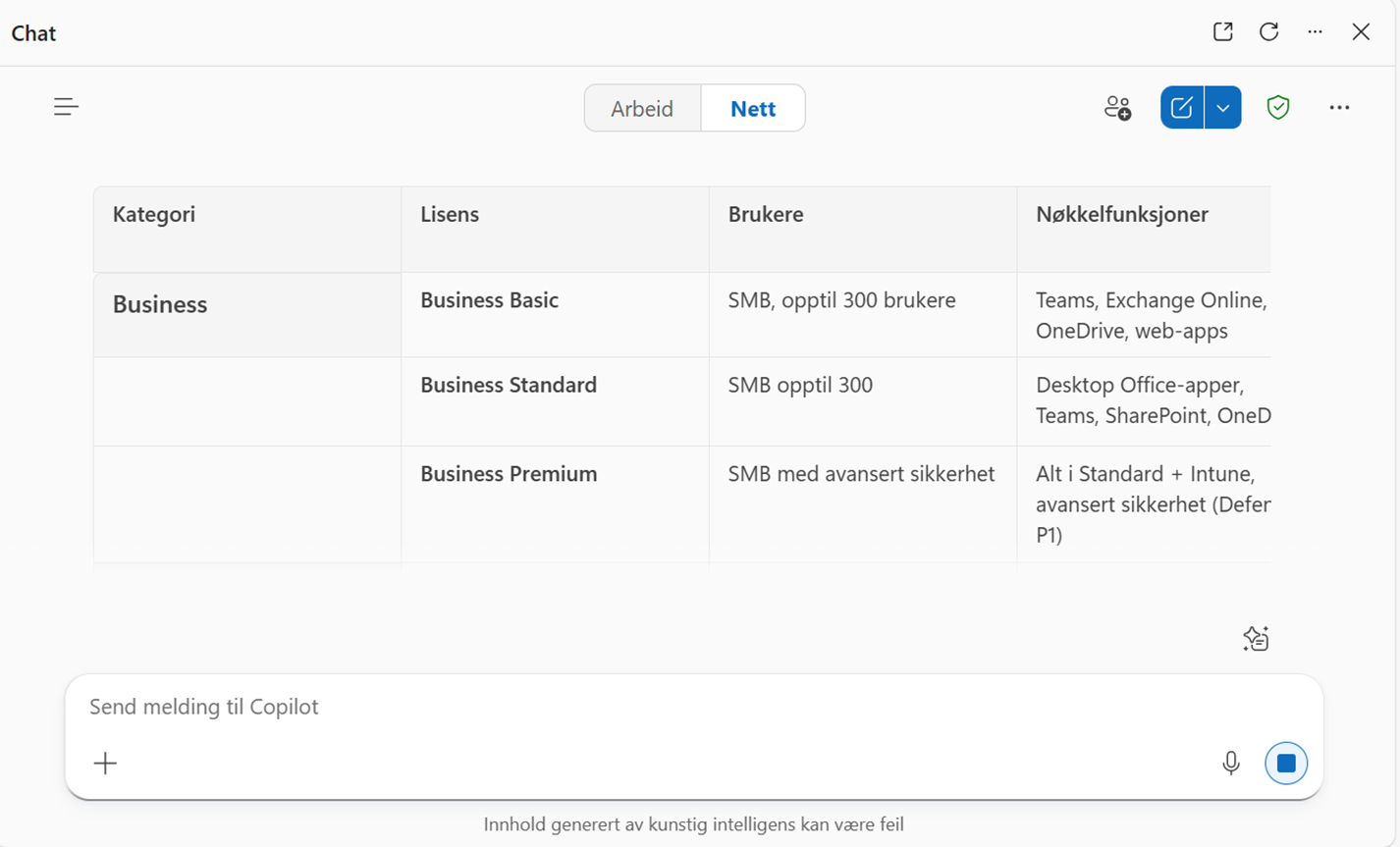Screen dimensions: 1400x847
Task: Click the Nøkkelfunksjoner column header
Action: (x=1121, y=215)
